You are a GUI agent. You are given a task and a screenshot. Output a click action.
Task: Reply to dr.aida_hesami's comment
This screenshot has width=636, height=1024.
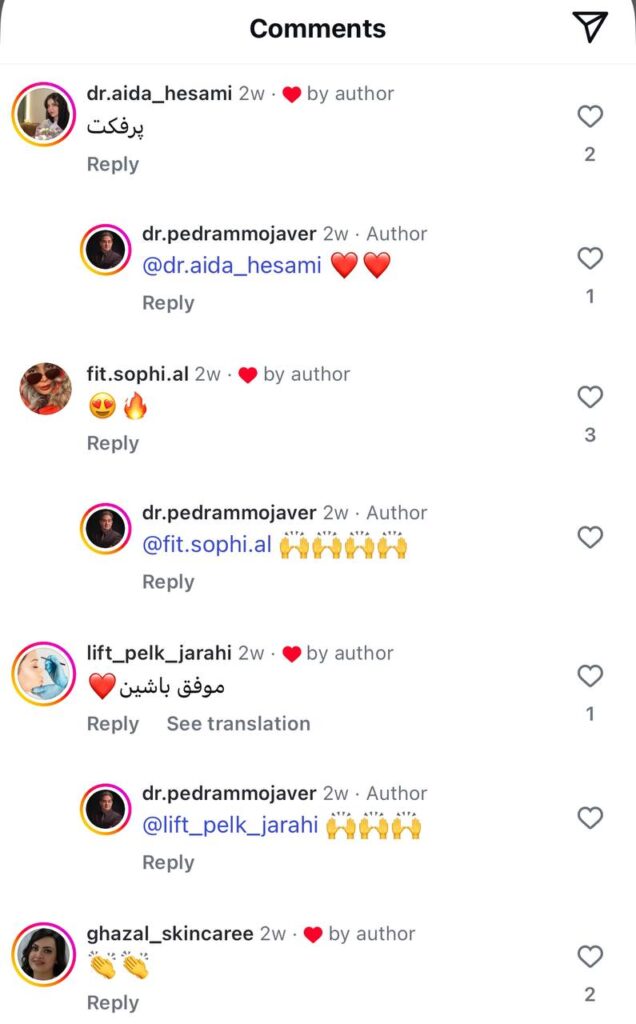(x=113, y=164)
